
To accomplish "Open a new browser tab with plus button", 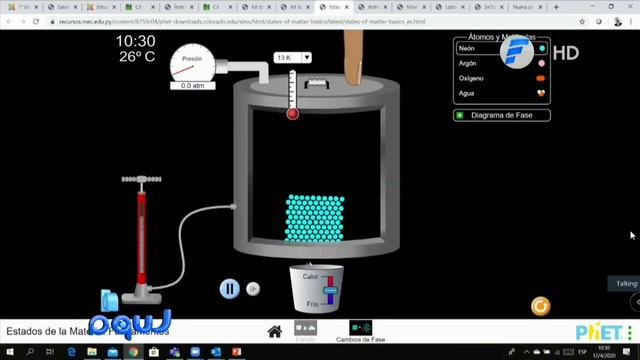I will 556,7.
